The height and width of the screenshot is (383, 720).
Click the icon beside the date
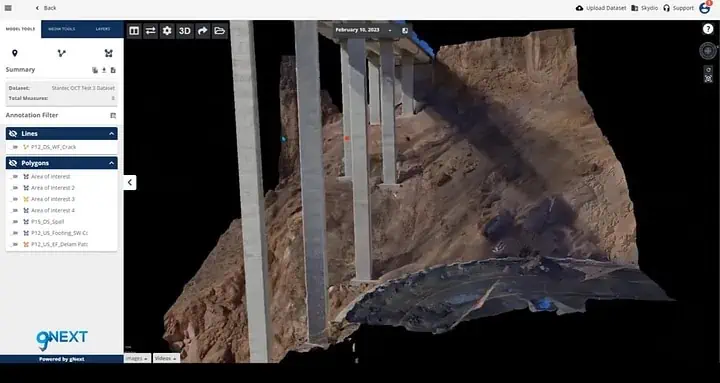coord(405,30)
